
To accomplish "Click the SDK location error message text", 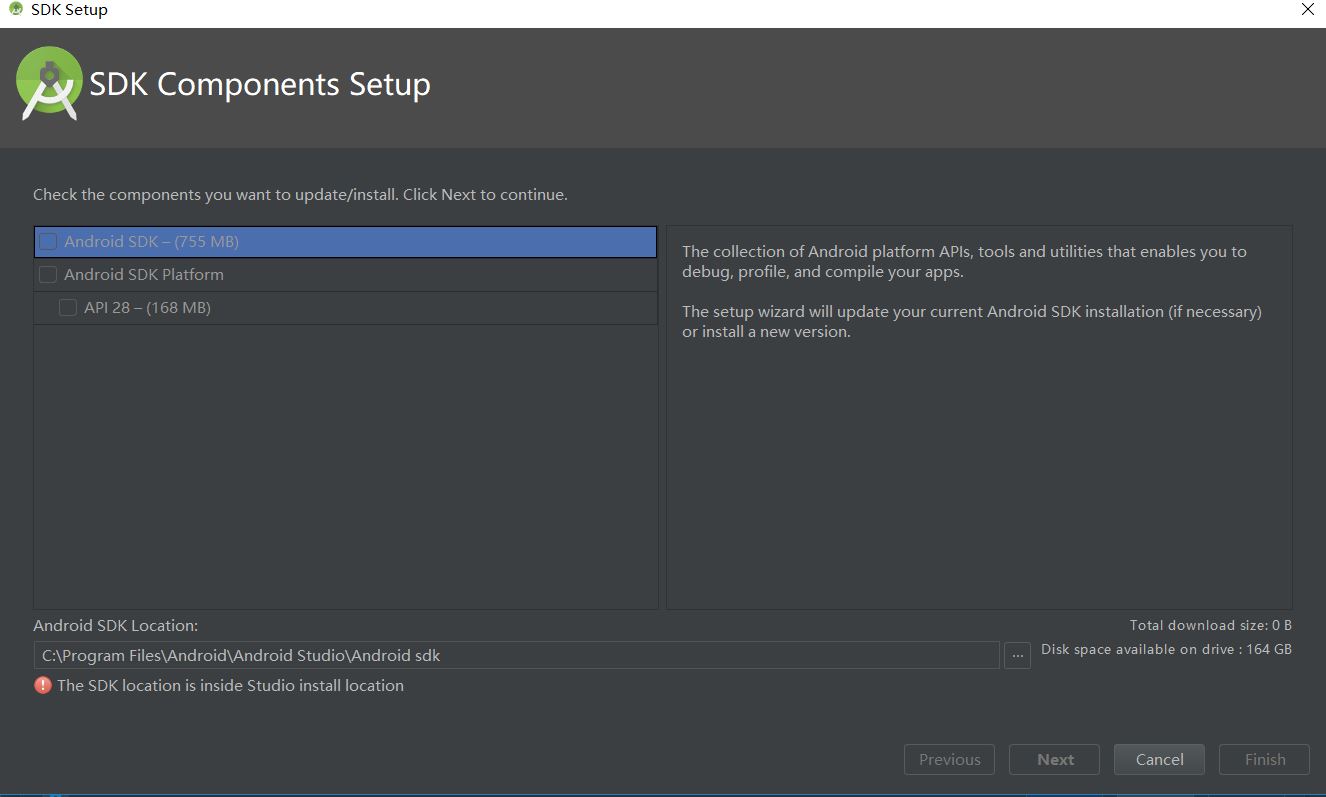I will [x=231, y=686].
